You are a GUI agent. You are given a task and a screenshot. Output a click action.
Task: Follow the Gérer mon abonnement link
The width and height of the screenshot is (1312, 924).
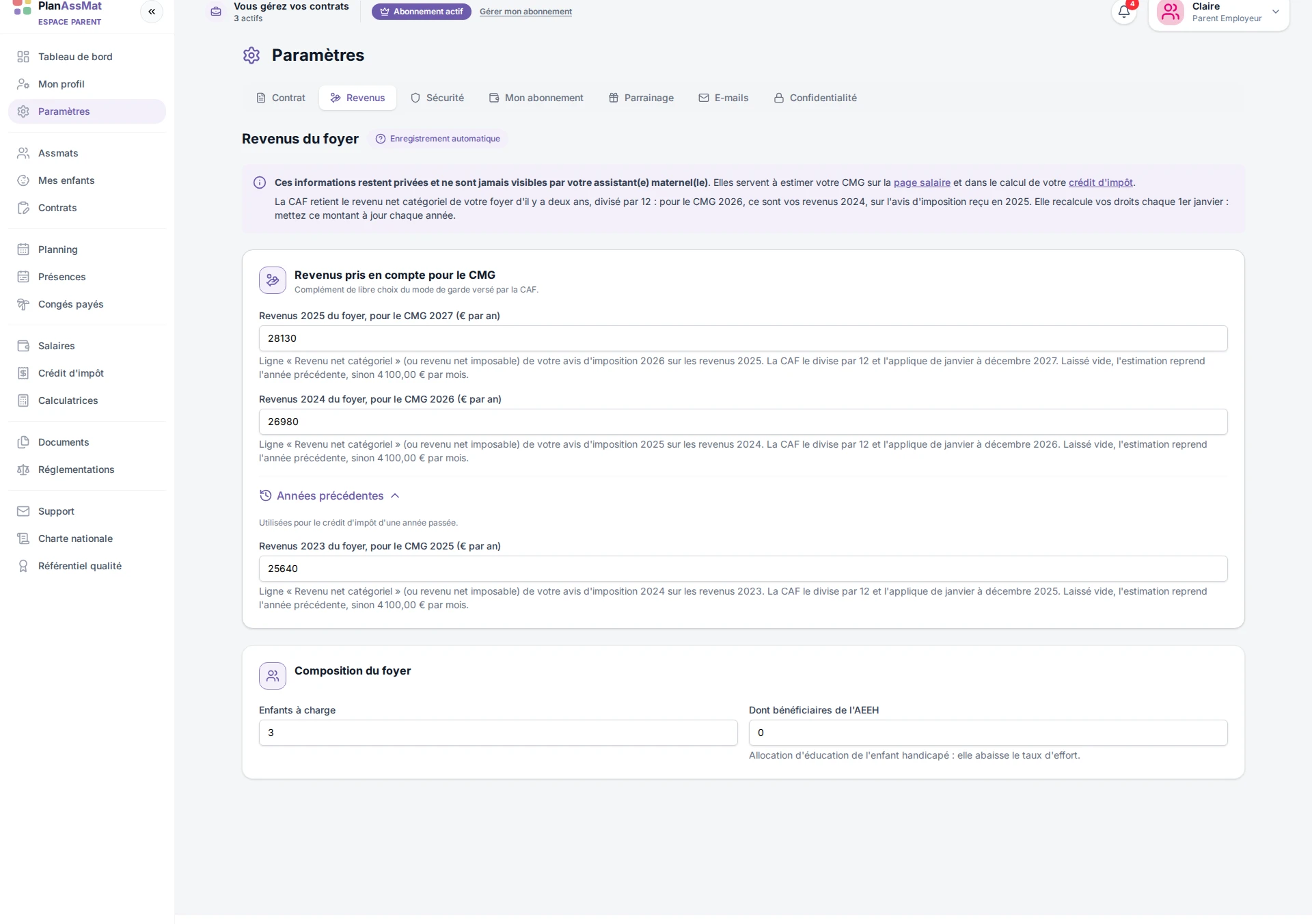click(525, 12)
